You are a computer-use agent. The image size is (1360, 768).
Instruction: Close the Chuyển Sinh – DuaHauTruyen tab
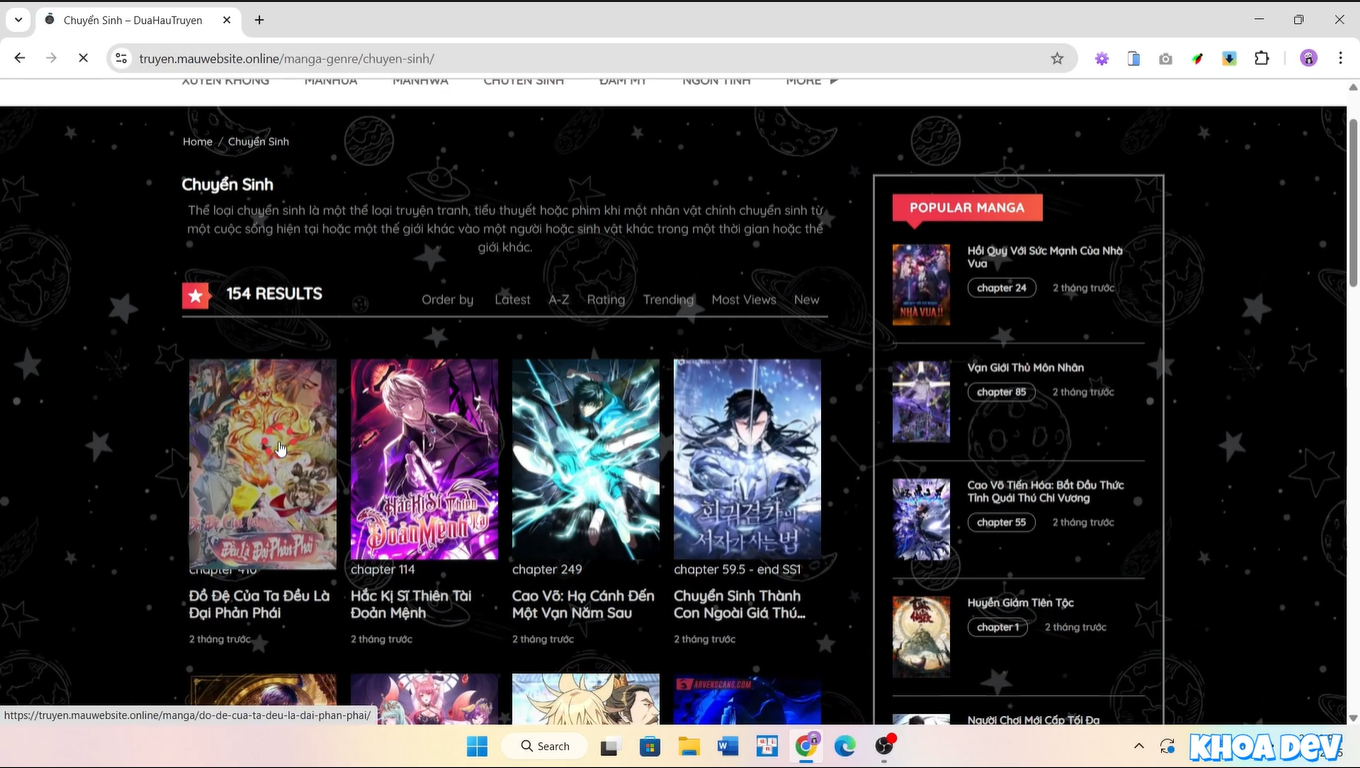pyautogui.click(x=227, y=20)
